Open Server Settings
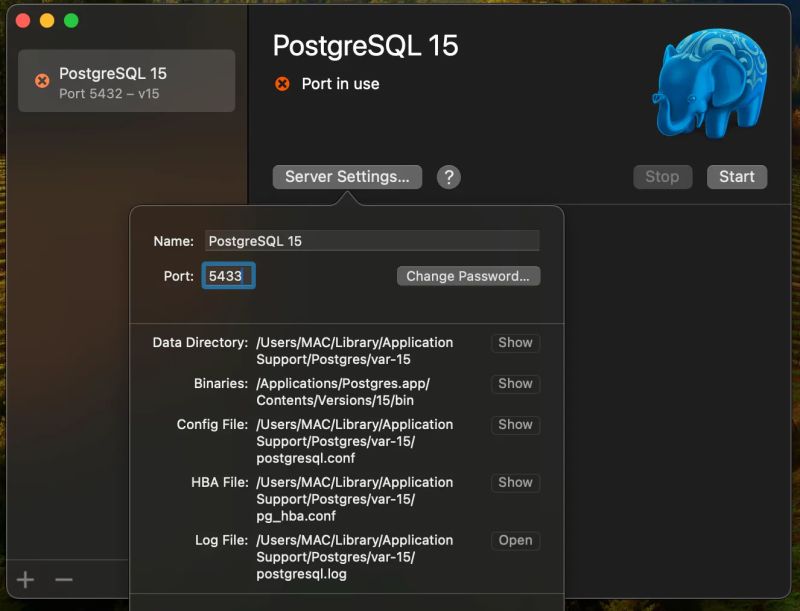Screen dimensions: 800x611 coord(346,177)
